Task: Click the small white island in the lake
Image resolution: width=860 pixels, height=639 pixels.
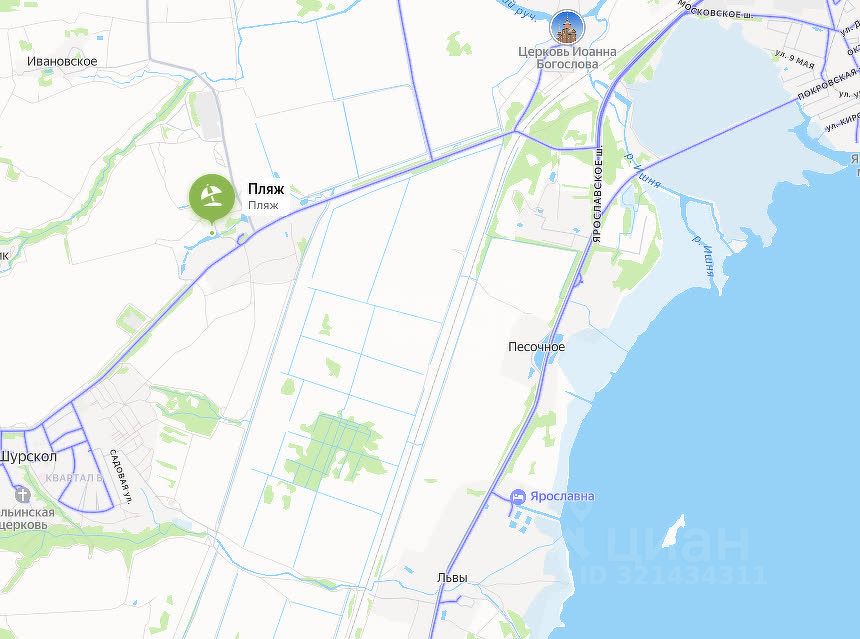Action: (674, 530)
